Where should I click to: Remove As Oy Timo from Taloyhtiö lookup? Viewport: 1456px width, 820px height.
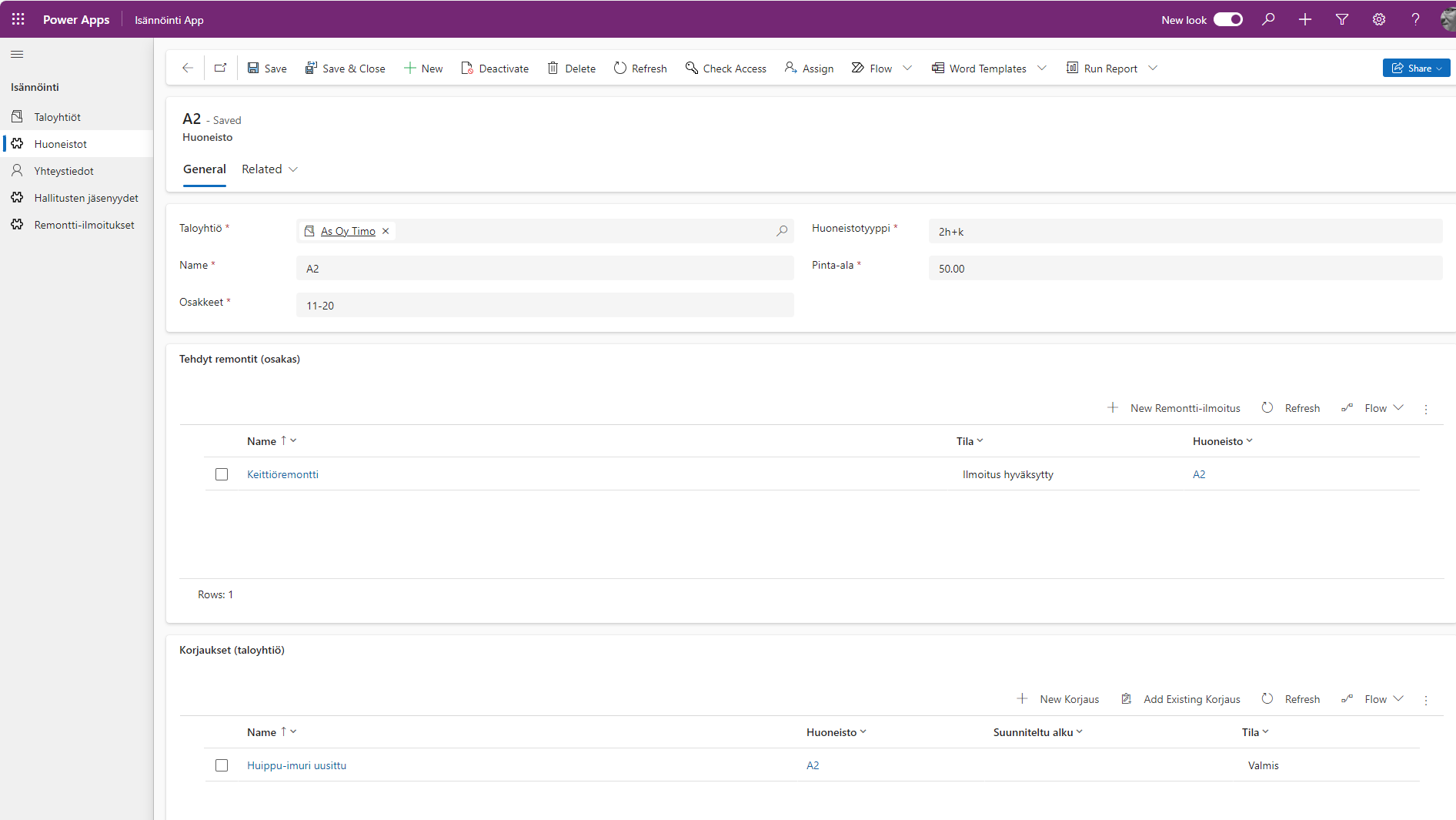[386, 231]
